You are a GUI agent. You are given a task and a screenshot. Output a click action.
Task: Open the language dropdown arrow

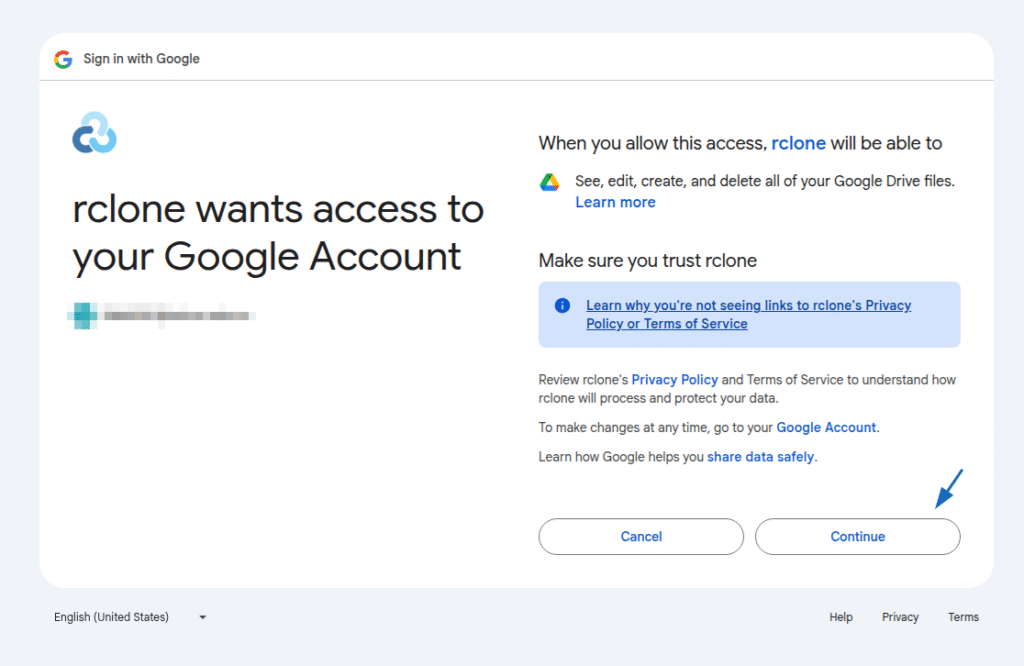click(202, 617)
